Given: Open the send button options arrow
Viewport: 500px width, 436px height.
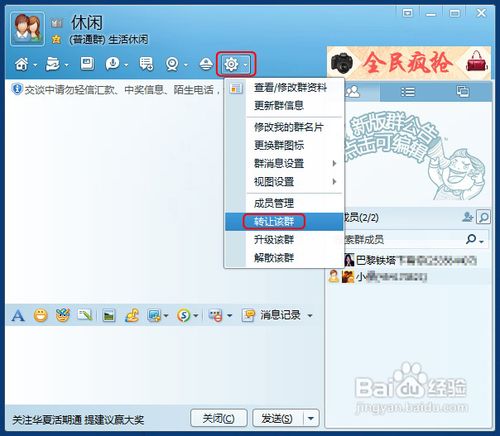Looking at the screenshot, I should (x=311, y=418).
